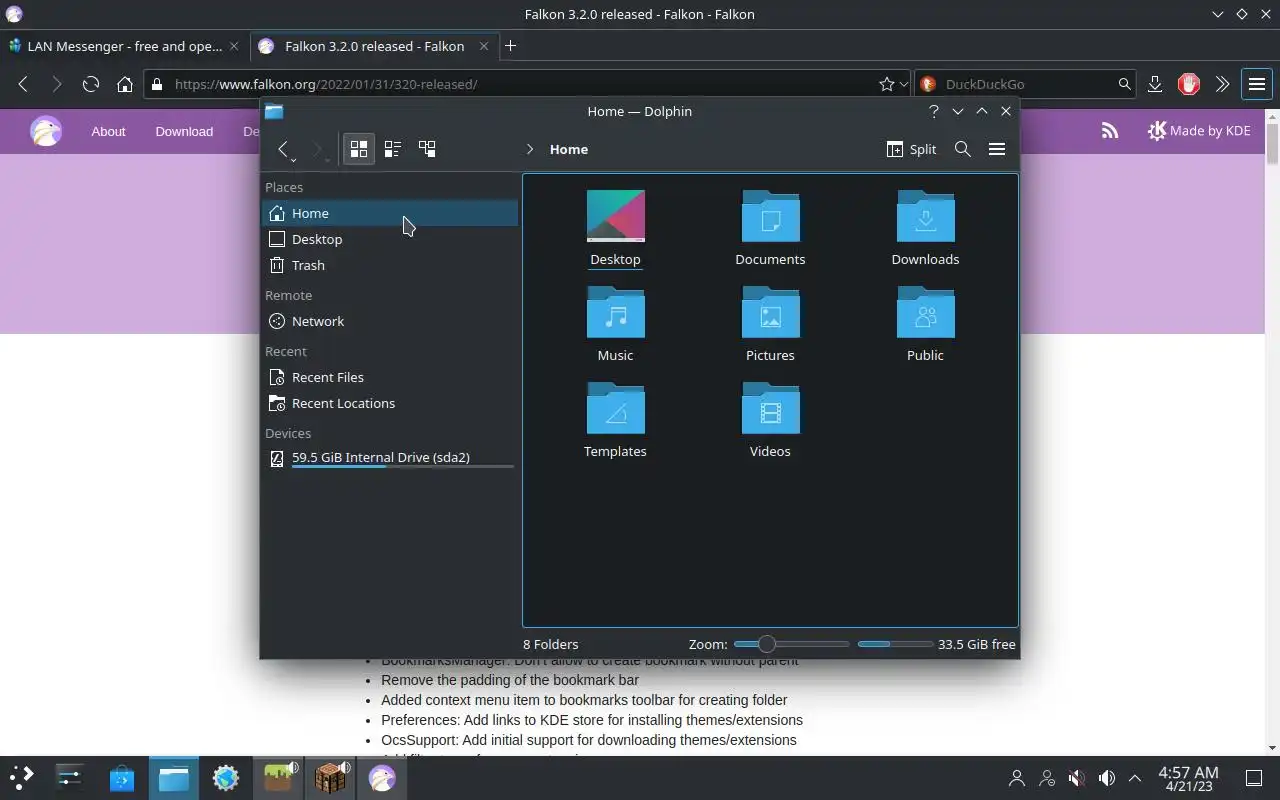
Task: Click Download link on Falkon website
Action: 184,131
